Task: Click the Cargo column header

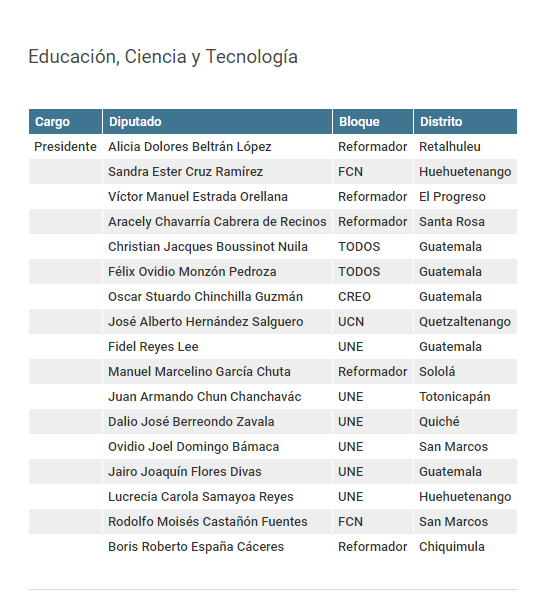Action: click(65, 121)
